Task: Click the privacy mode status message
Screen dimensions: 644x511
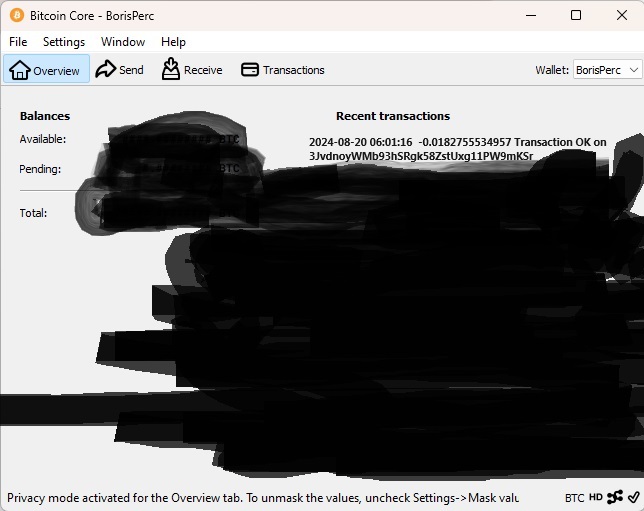Action: [x=263, y=498]
